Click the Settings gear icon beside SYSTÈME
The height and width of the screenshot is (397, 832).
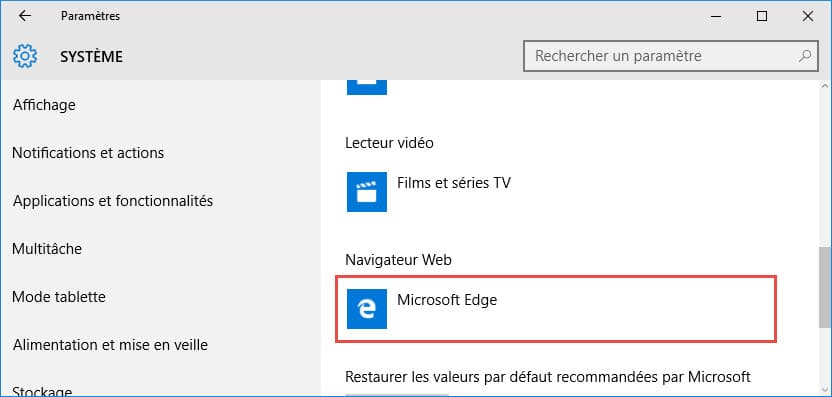[25, 56]
